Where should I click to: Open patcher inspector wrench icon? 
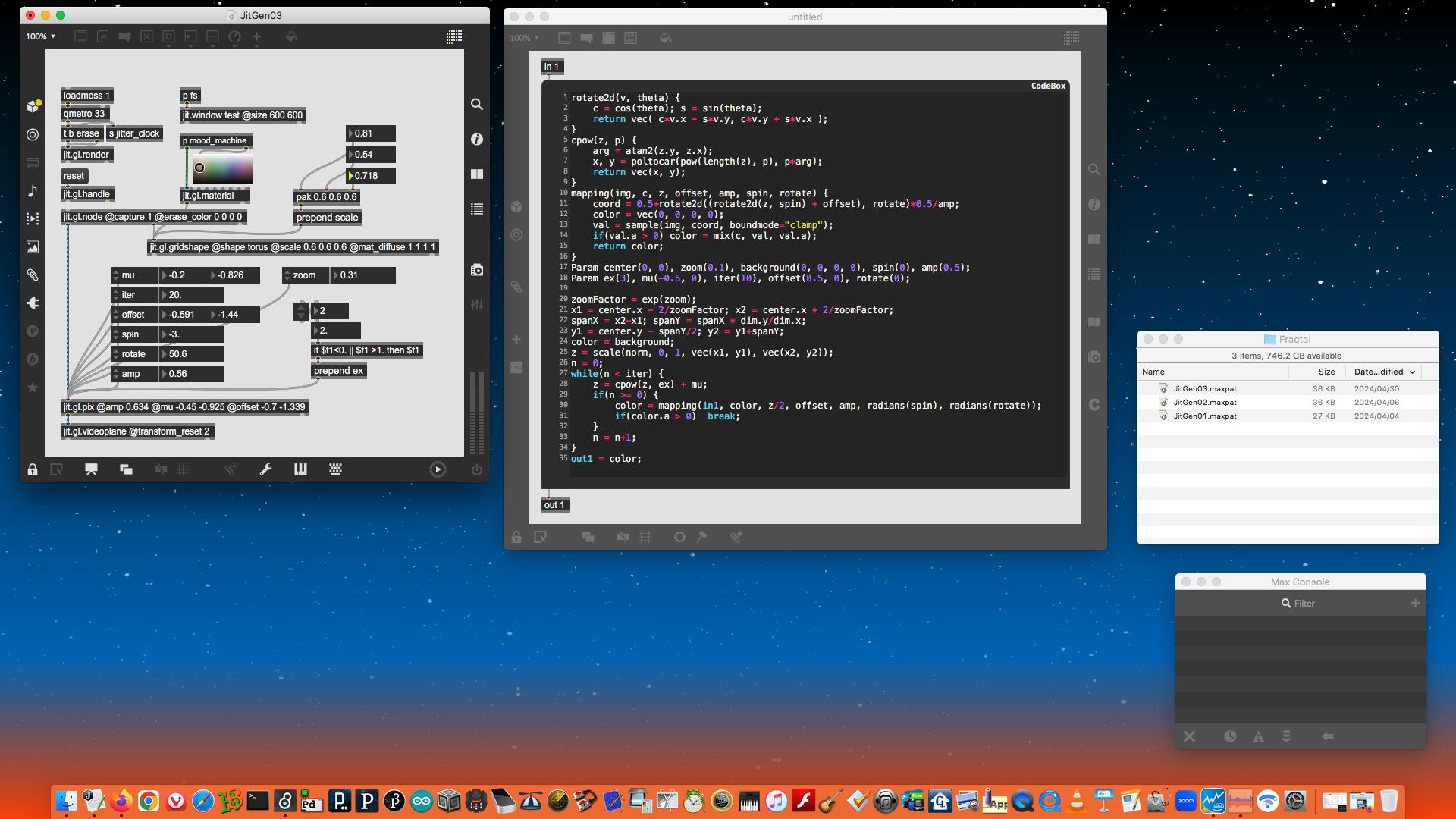(265, 469)
